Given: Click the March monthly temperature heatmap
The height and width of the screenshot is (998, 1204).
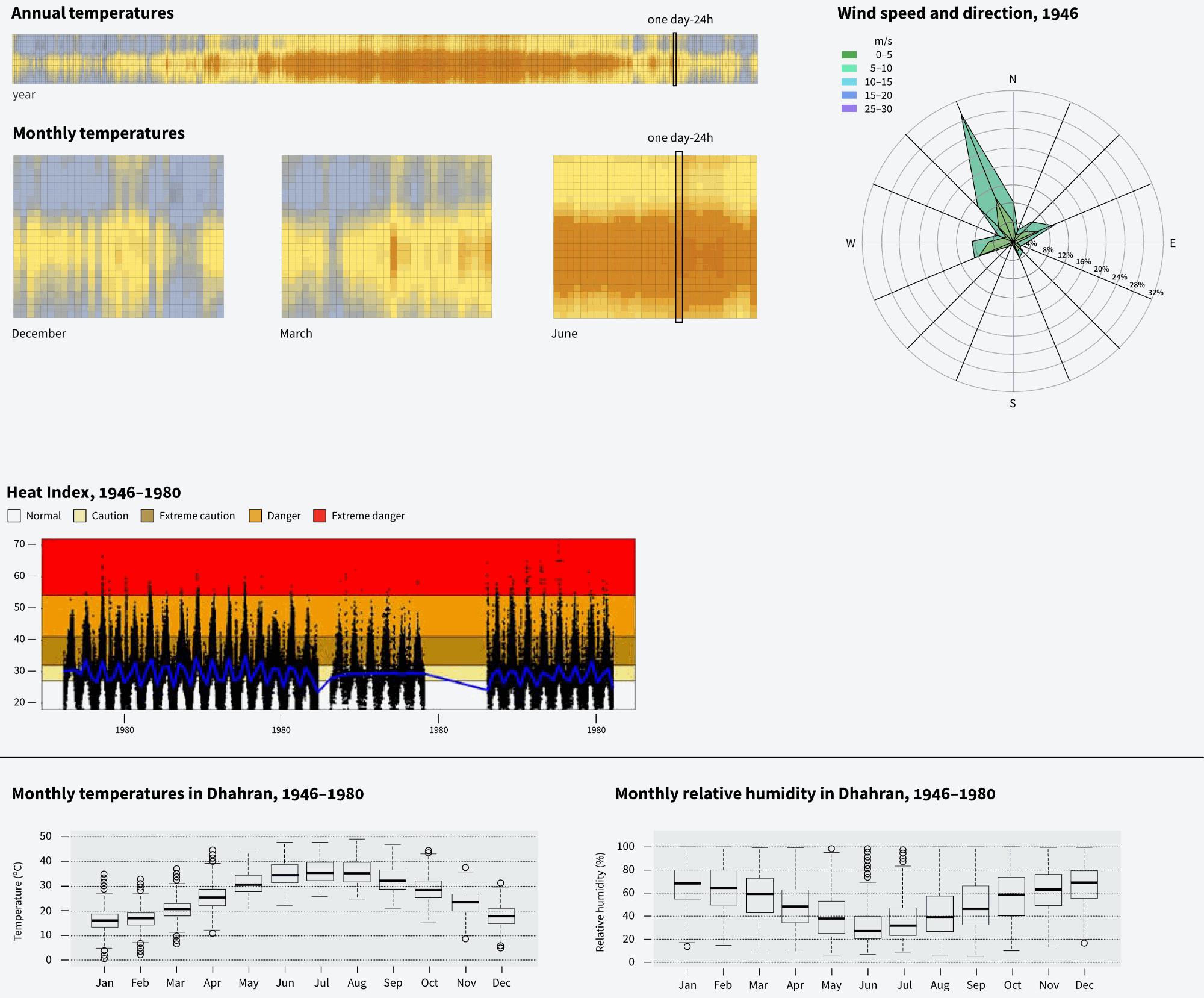Looking at the screenshot, I should tap(386, 237).
